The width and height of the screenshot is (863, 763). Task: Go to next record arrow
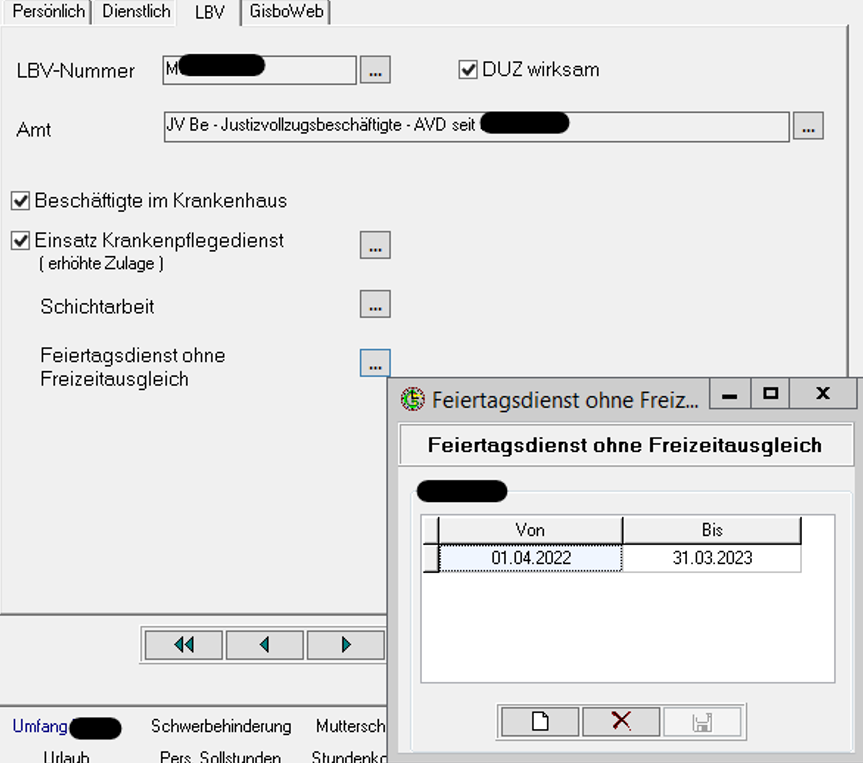[346, 645]
